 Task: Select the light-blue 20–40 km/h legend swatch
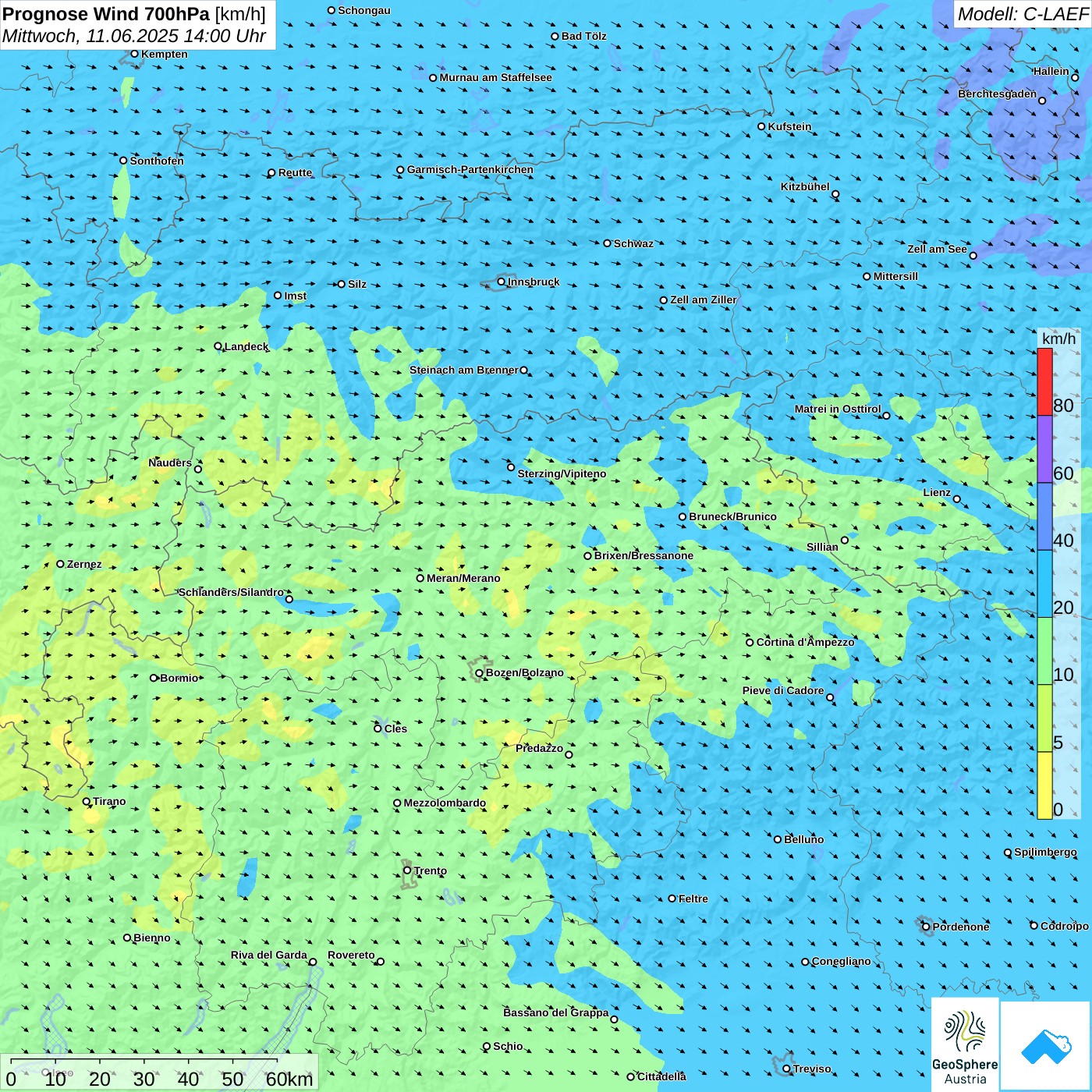pyautogui.click(x=1044, y=584)
